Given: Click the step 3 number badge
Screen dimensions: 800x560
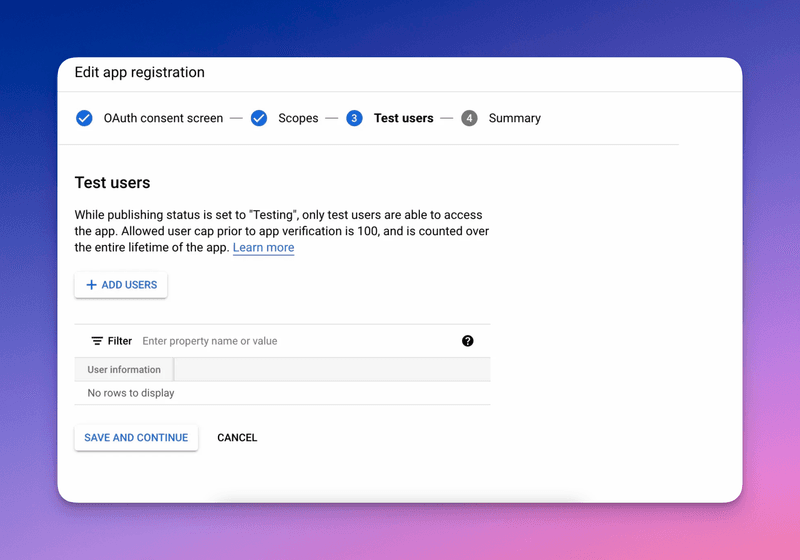Looking at the screenshot, I should (x=354, y=118).
